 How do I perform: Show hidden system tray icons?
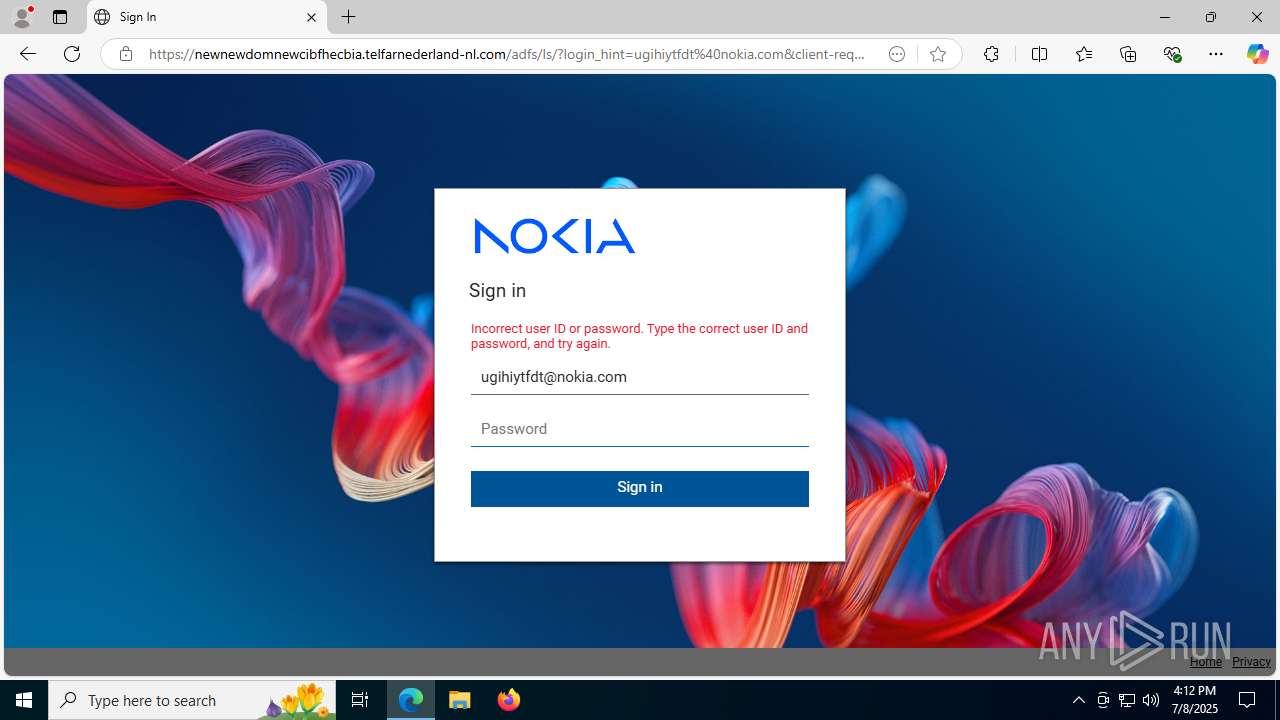(x=1078, y=700)
